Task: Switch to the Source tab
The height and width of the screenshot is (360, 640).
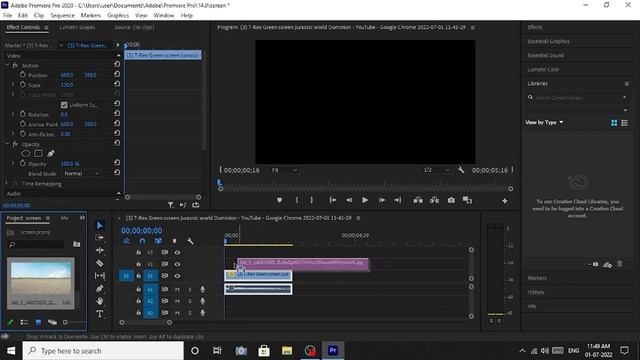Action: click(134, 27)
